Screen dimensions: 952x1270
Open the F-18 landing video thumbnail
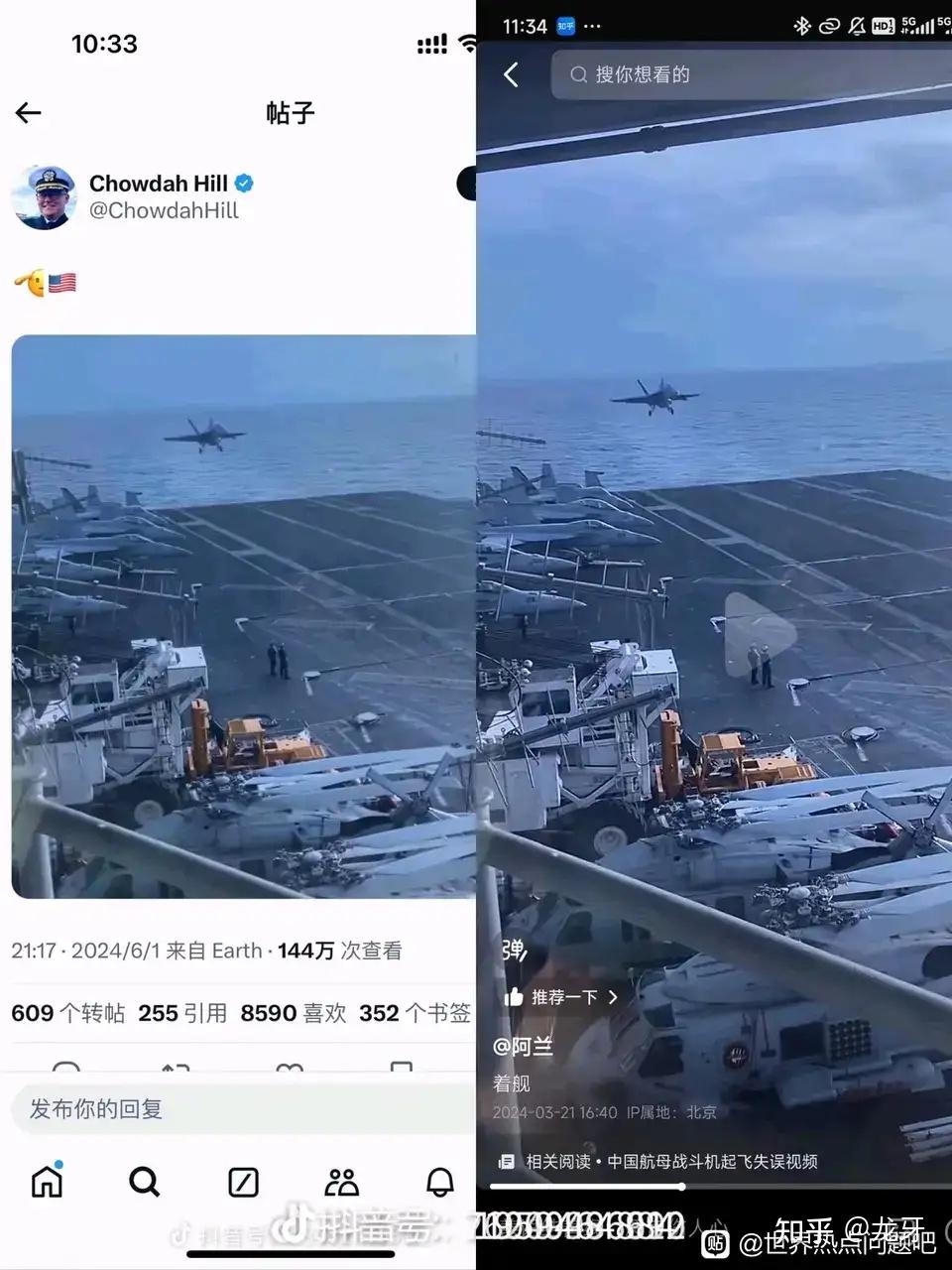[x=244, y=616]
